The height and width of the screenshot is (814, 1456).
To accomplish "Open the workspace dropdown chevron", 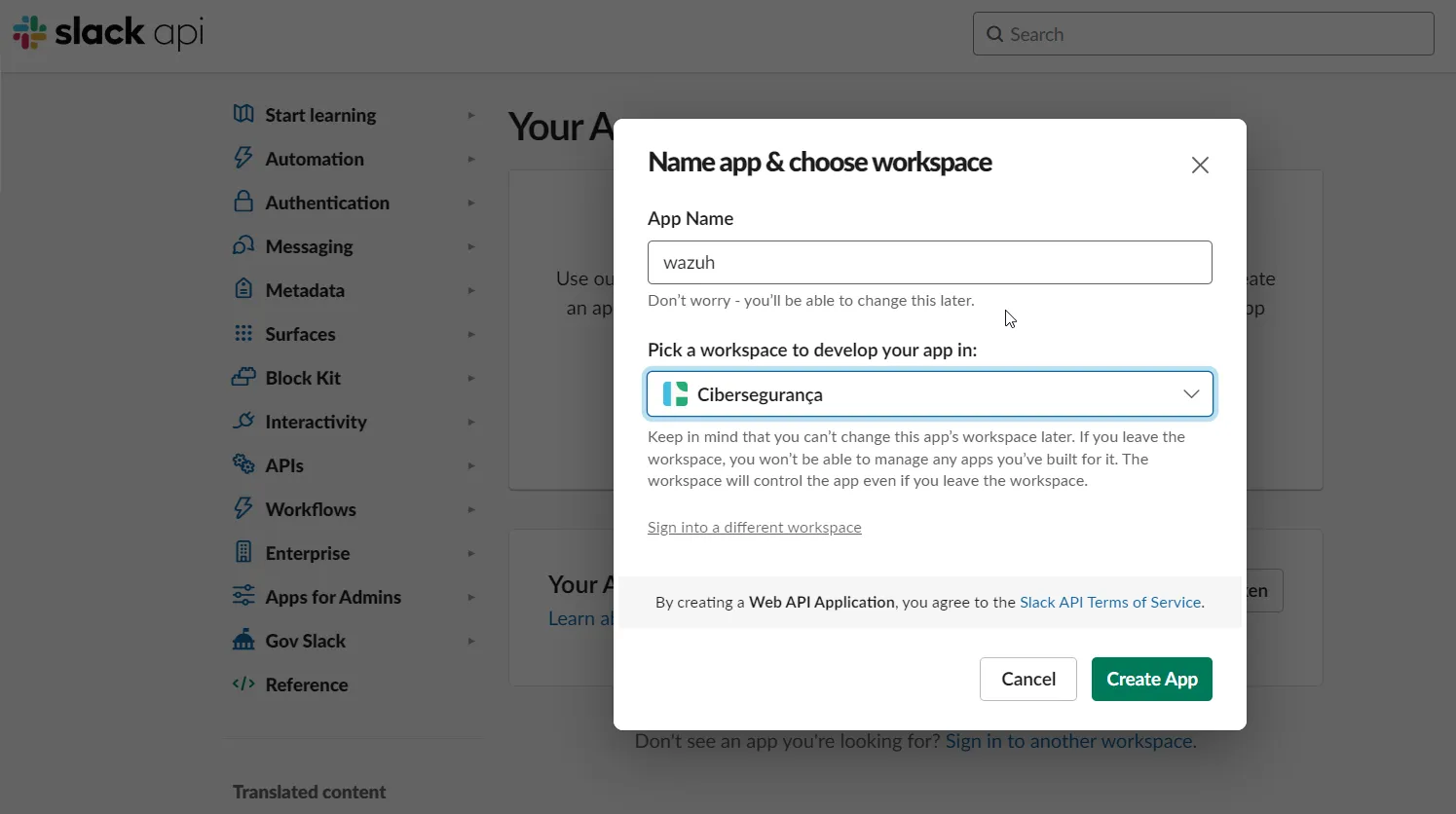I will [1191, 394].
